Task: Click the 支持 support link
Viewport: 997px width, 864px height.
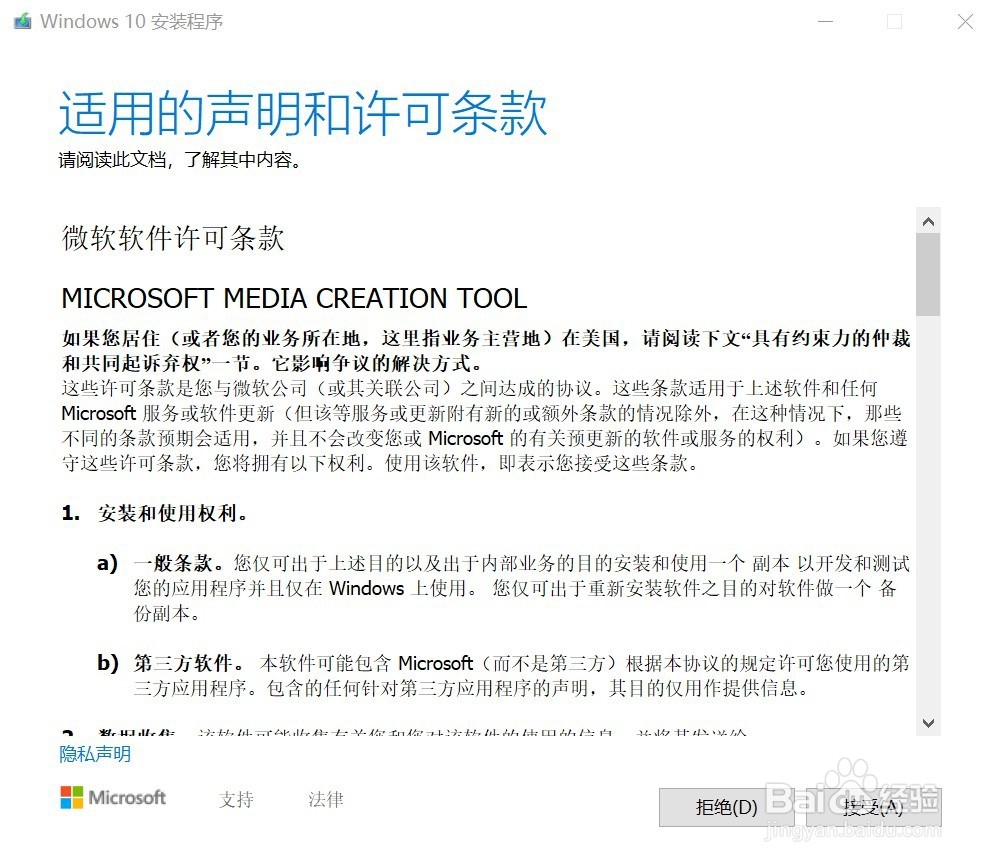Action: coord(236,799)
